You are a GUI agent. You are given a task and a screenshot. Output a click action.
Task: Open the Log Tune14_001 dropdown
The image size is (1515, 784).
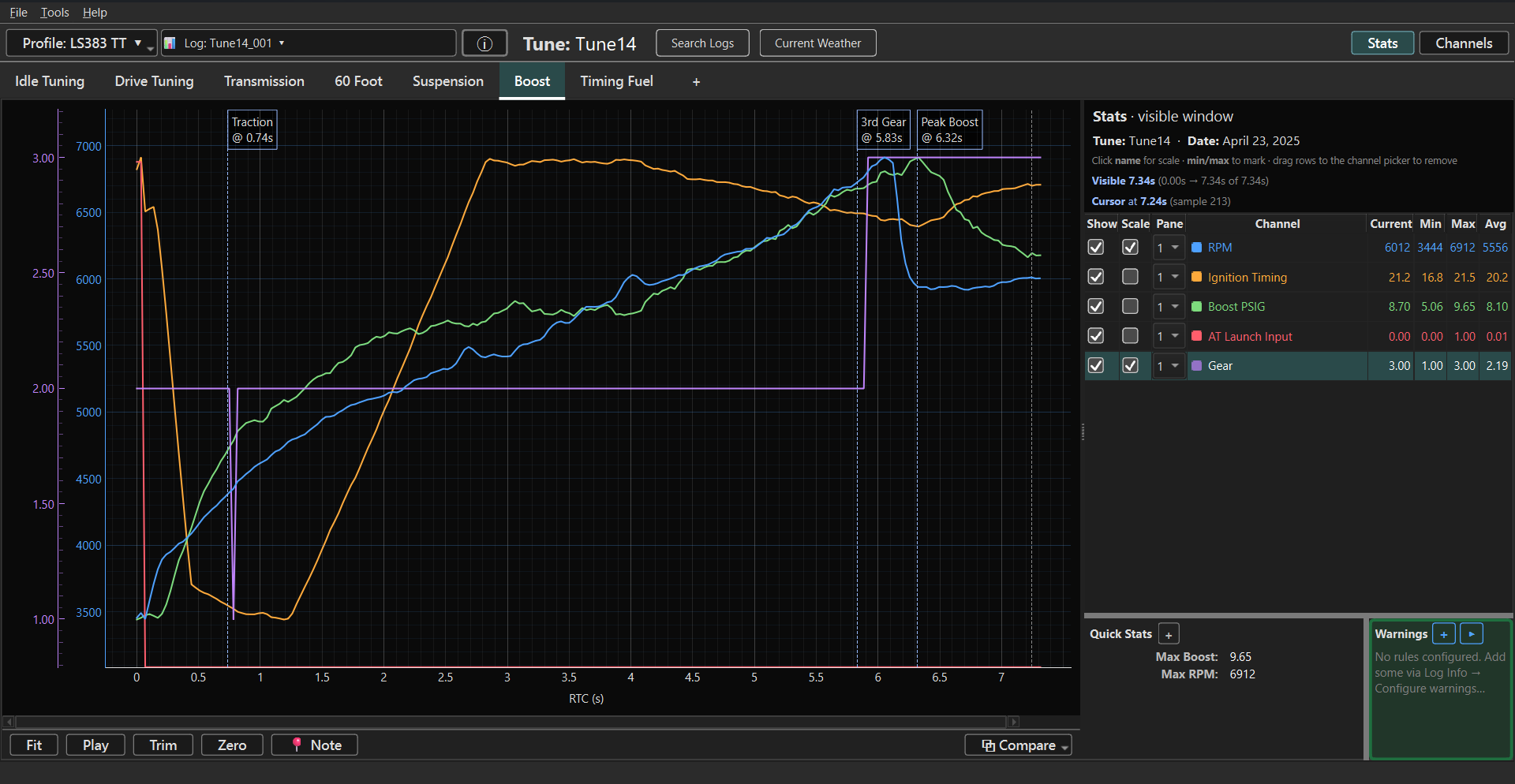coord(309,43)
